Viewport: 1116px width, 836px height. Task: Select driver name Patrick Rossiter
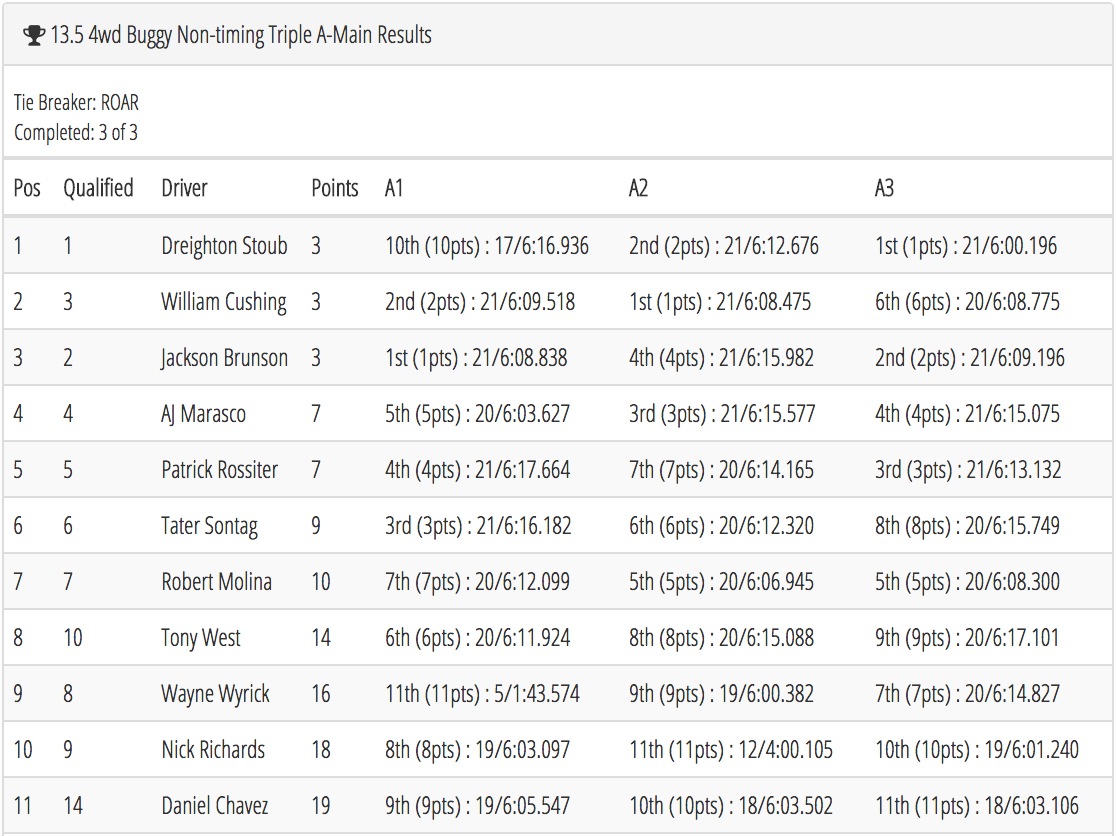219,470
